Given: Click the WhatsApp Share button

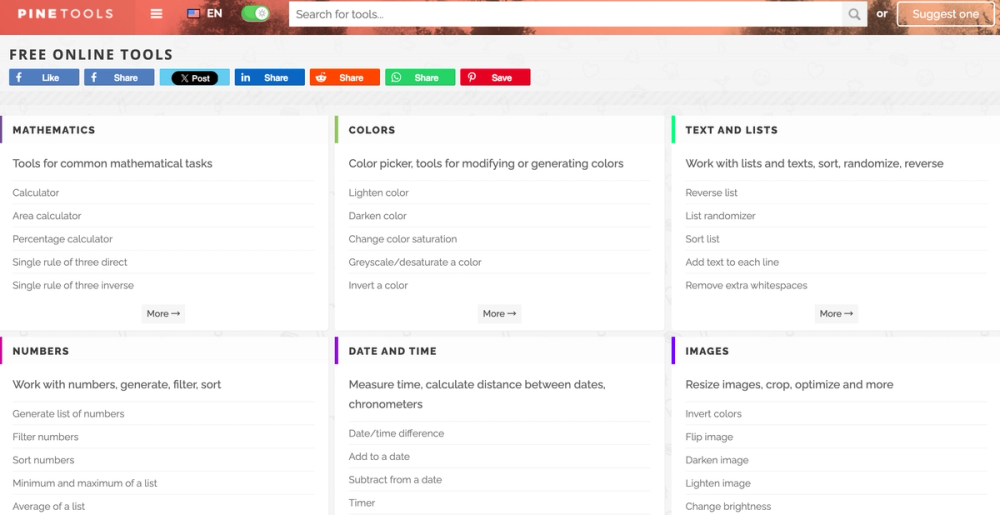Looking at the screenshot, I should coord(420,77).
